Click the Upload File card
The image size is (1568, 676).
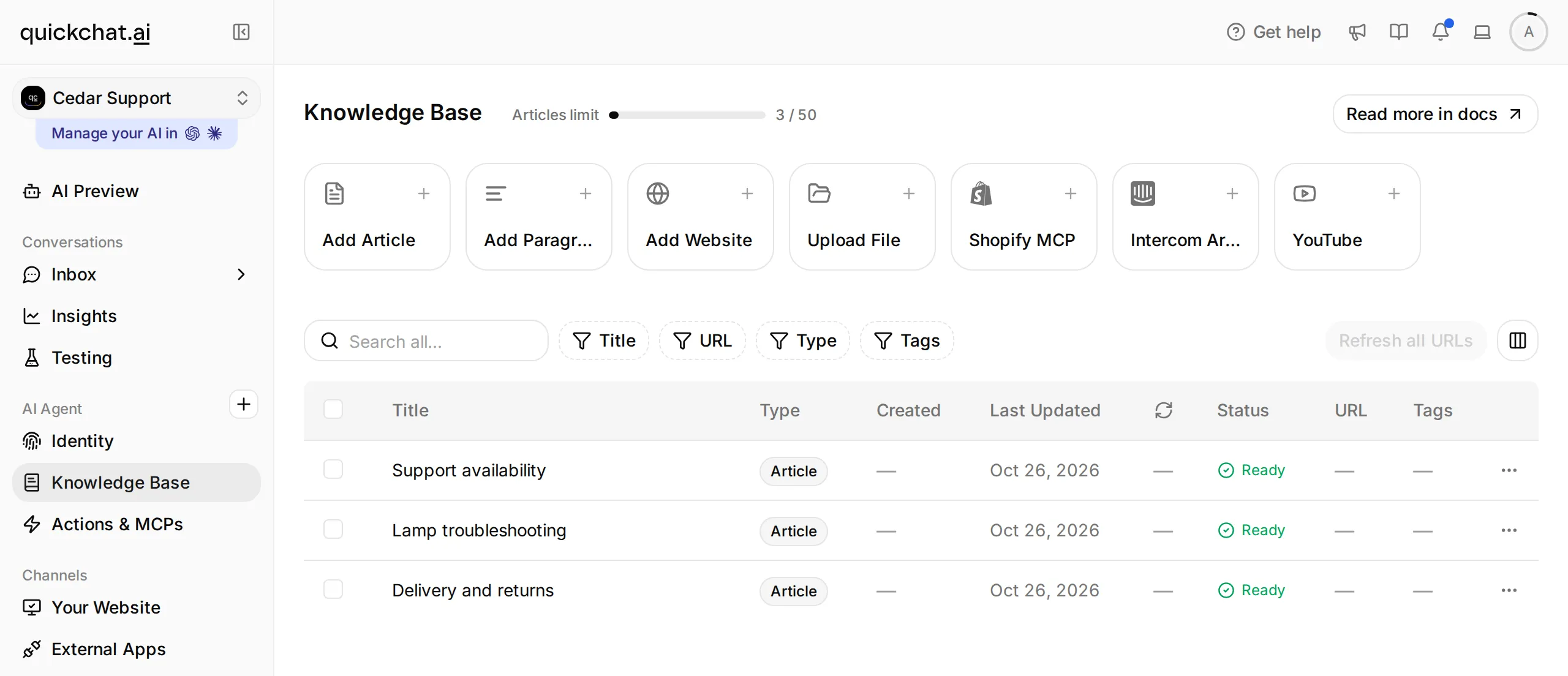[862, 217]
